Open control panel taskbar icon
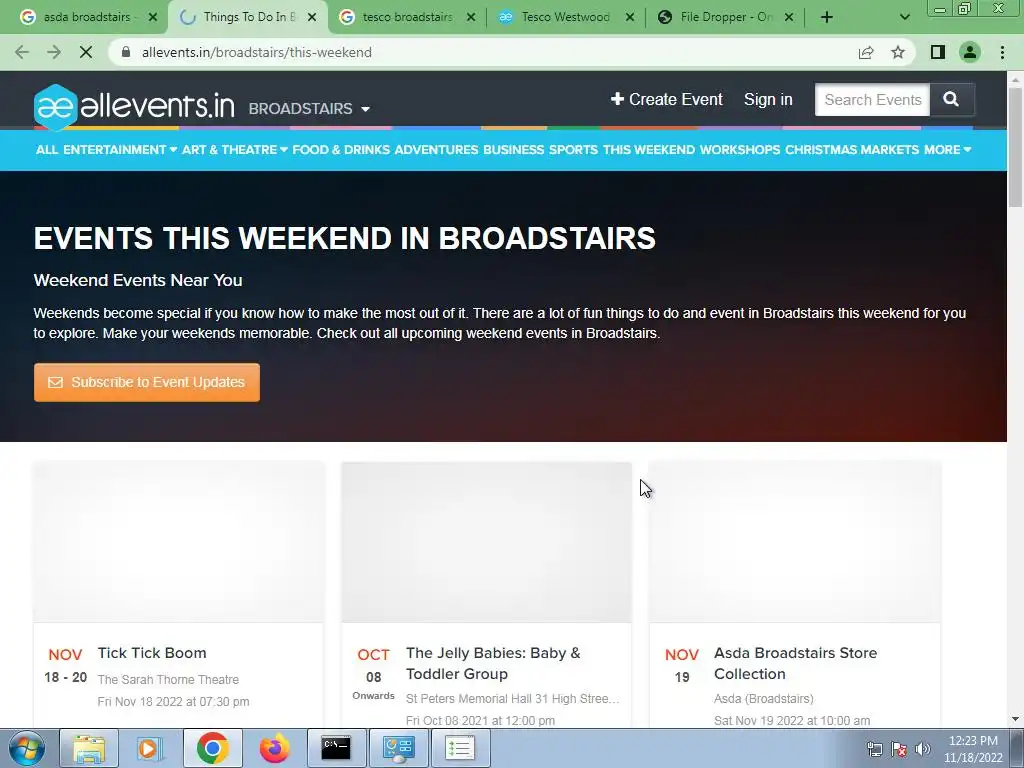The width and height of the screenshot is (1024, 768). click(x=398, y=748)
